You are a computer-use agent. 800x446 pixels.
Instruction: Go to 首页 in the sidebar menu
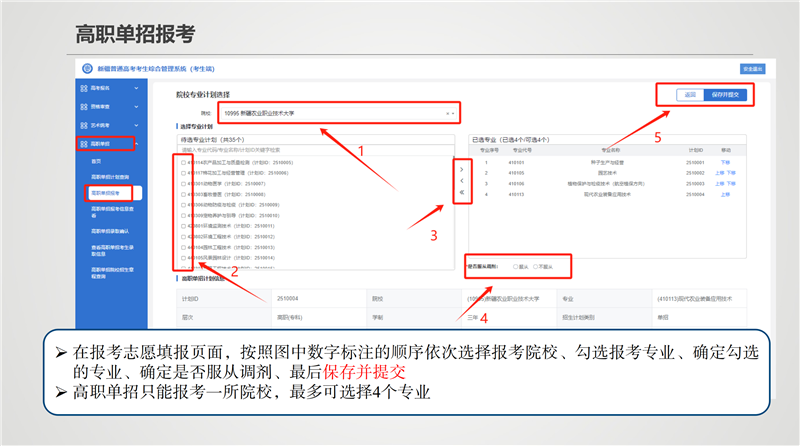(97, 160)
